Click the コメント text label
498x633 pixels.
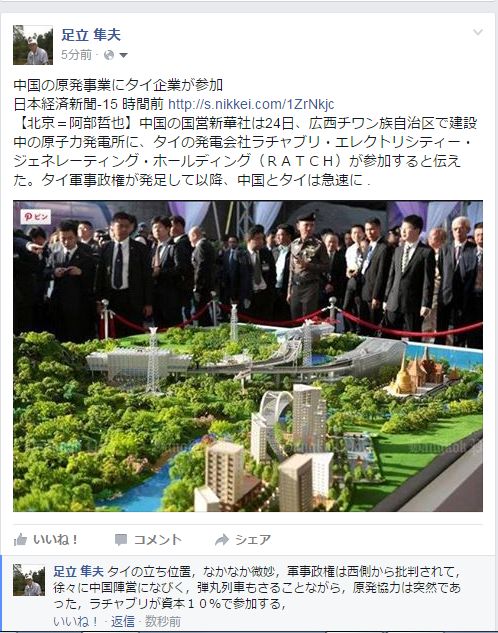[x=158, y=540]
